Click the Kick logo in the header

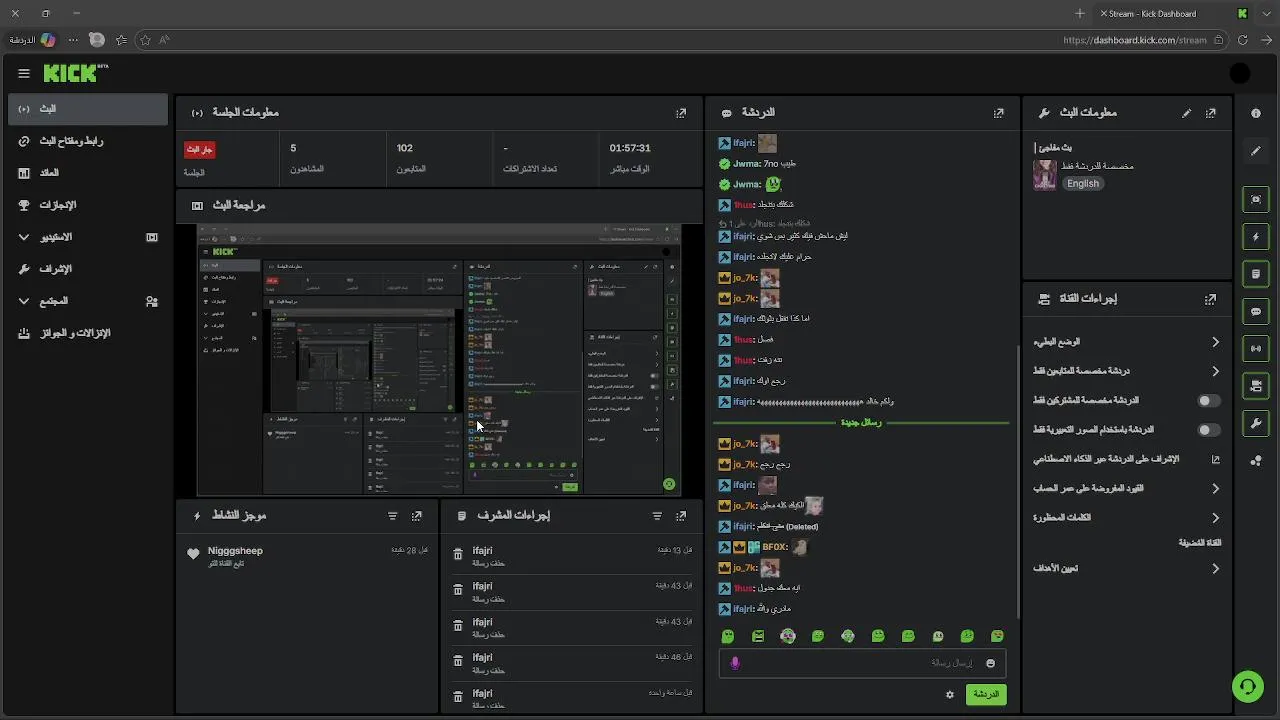pos(75,73)
